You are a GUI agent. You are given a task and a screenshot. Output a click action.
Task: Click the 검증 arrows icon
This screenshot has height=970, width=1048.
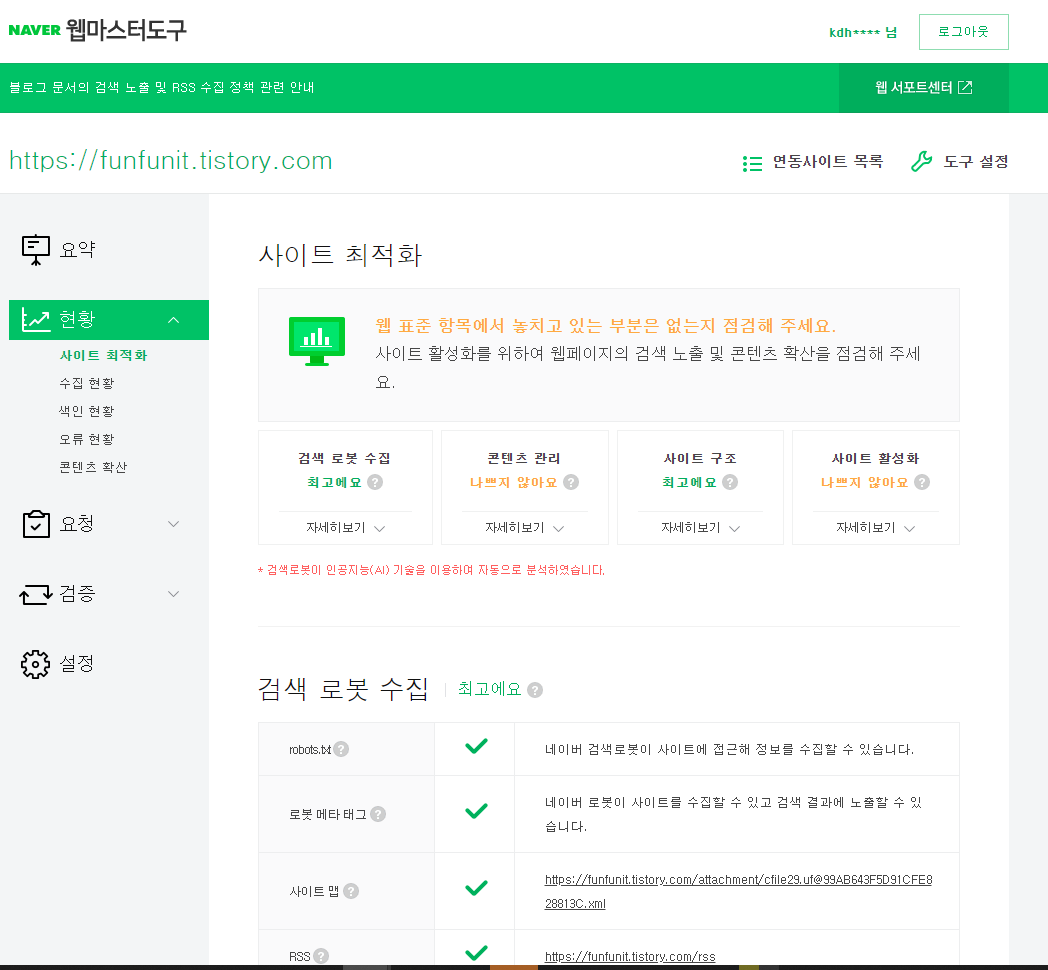tap(36, 594)
